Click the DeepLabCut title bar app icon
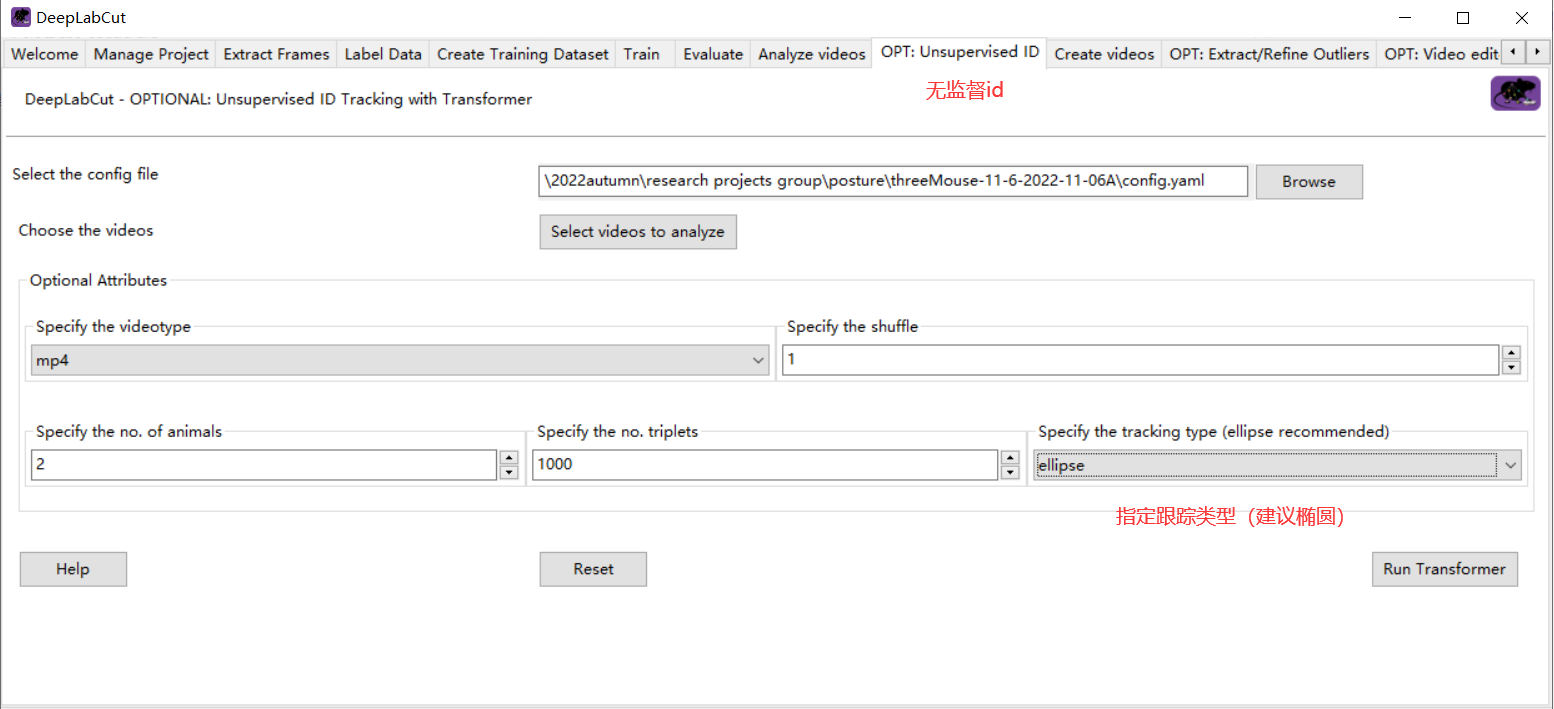 click(x=20, y=17)
